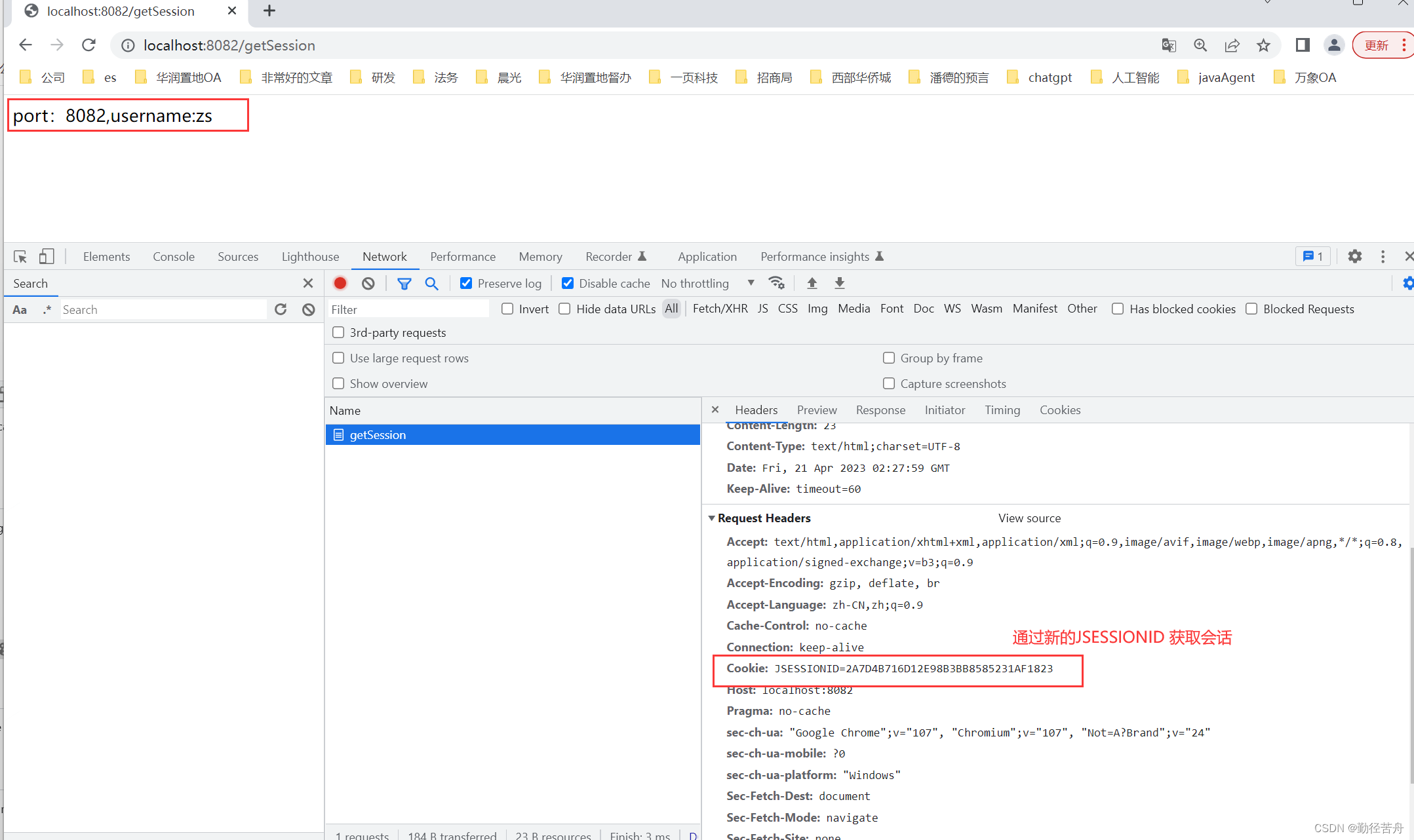1414x840 pixels.
Task: Open the Application tab
Action: [x=707, y=257]
